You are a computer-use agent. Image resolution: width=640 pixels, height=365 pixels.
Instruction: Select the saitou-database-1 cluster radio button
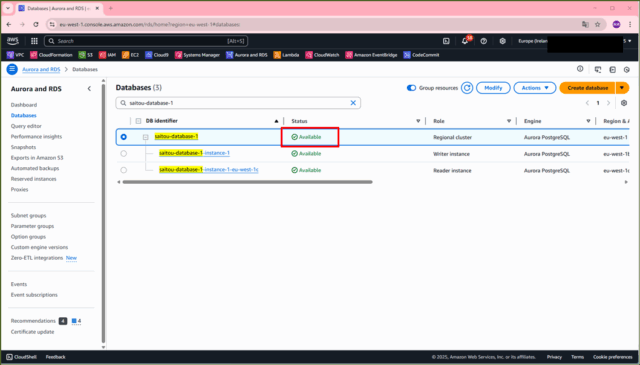(x=124, y=137)
